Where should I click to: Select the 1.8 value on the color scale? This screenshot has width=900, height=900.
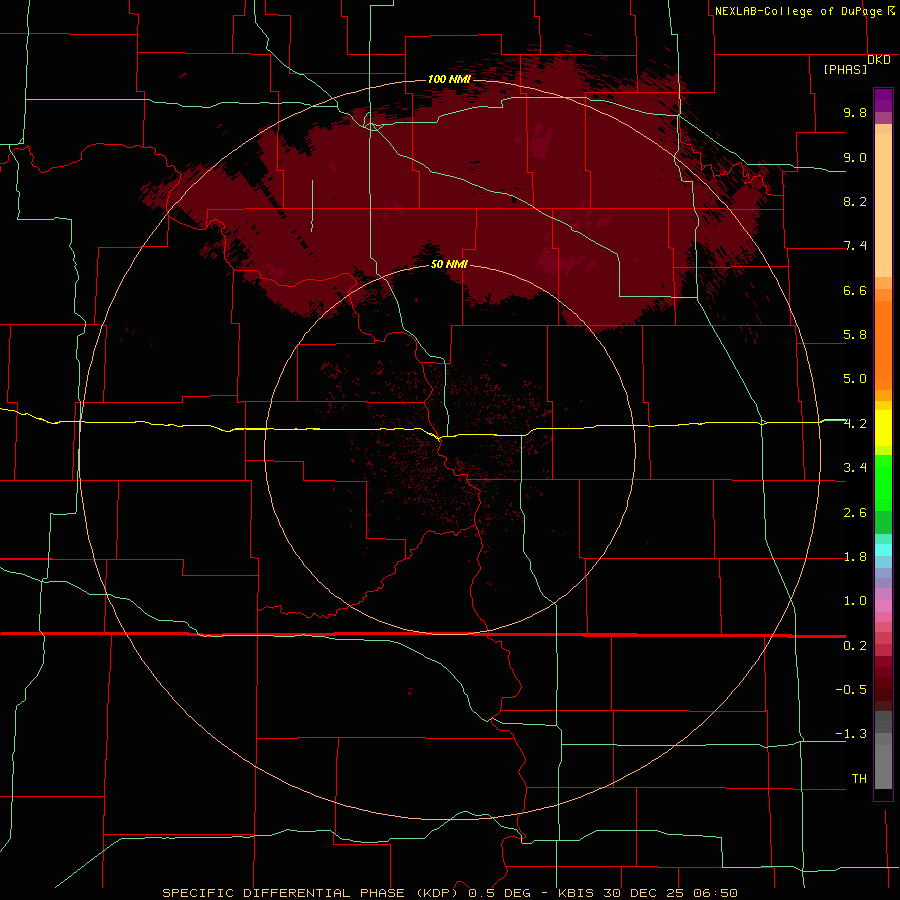click(x=855, y=557)
